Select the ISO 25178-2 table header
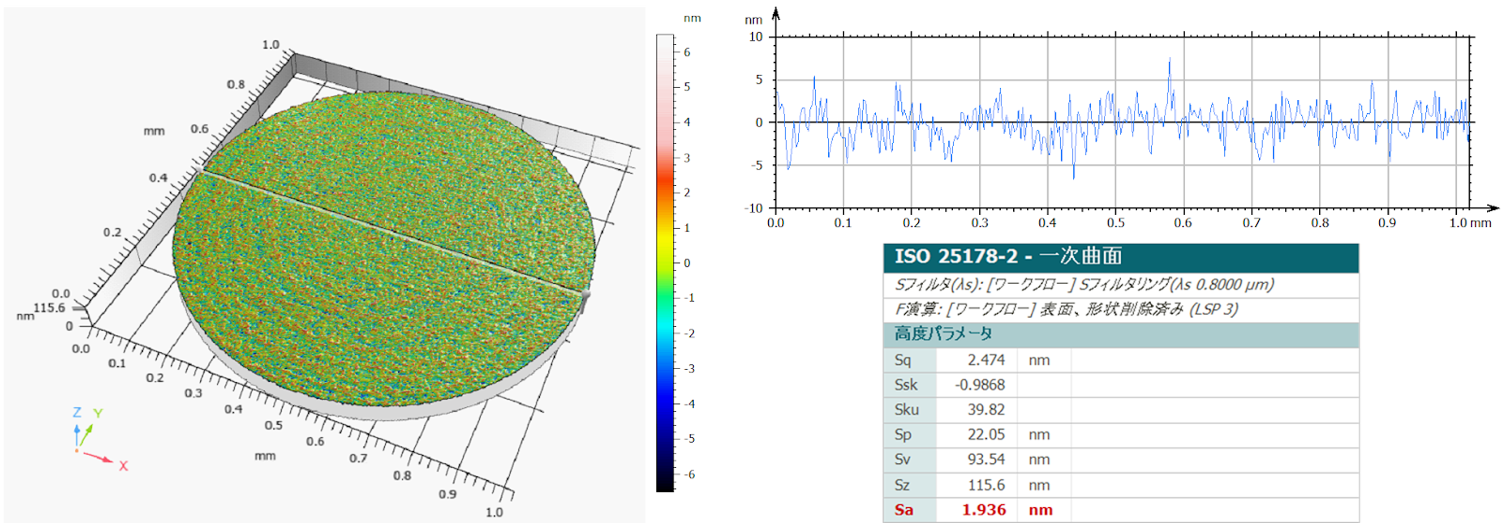1505x529 pixels. (x=1120, y=258)
